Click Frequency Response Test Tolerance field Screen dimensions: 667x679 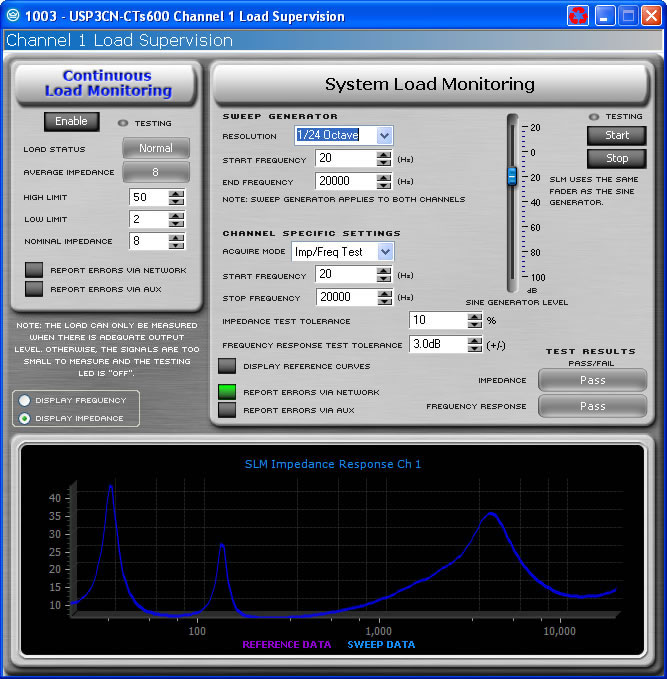[x=438, y=344]
